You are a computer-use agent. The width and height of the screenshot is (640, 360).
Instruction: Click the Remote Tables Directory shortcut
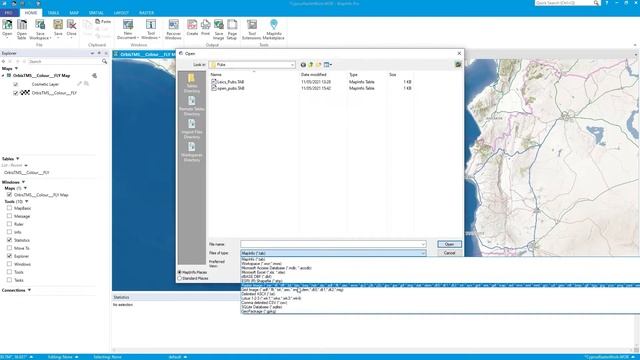coord(191,106)
